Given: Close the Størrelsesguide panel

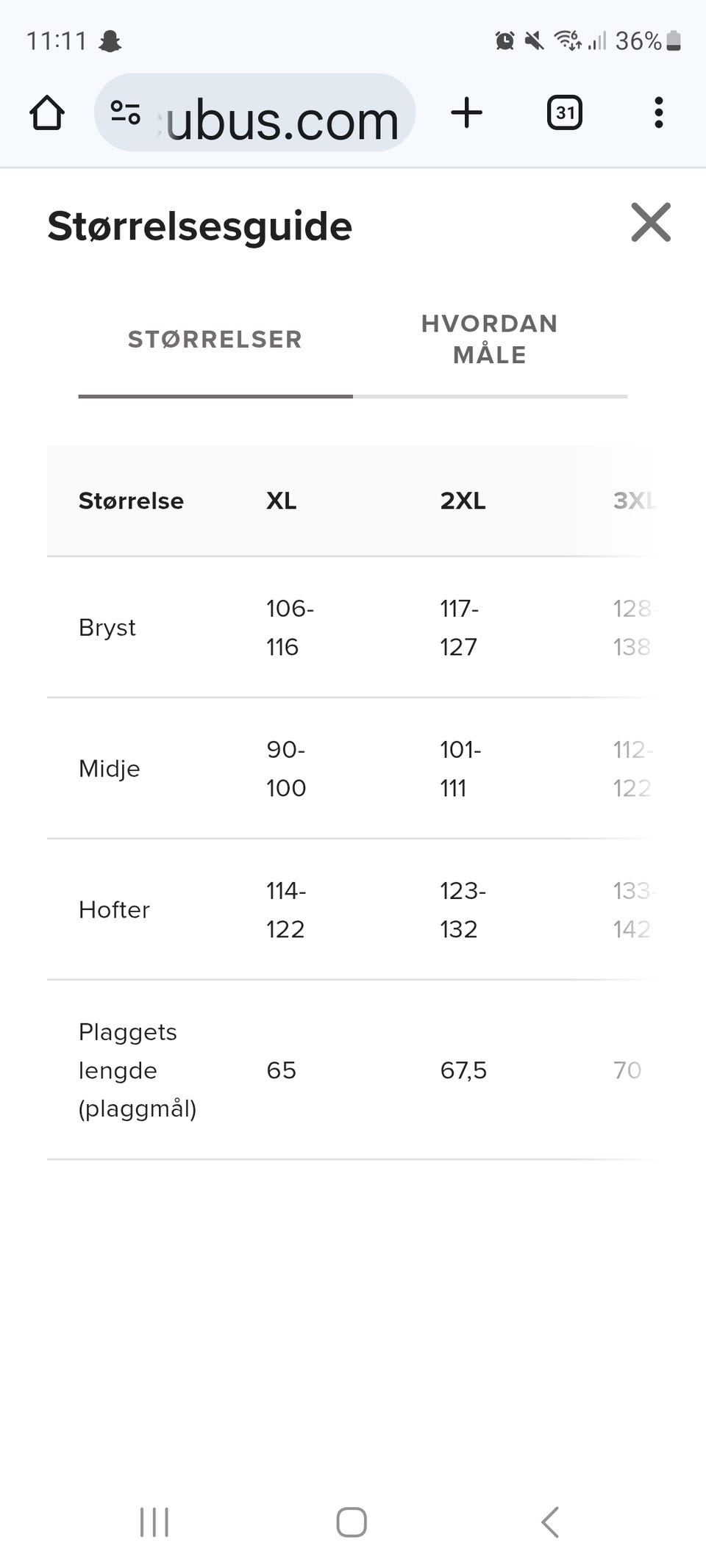Looking at the screenshot, I should click(651, 222).
